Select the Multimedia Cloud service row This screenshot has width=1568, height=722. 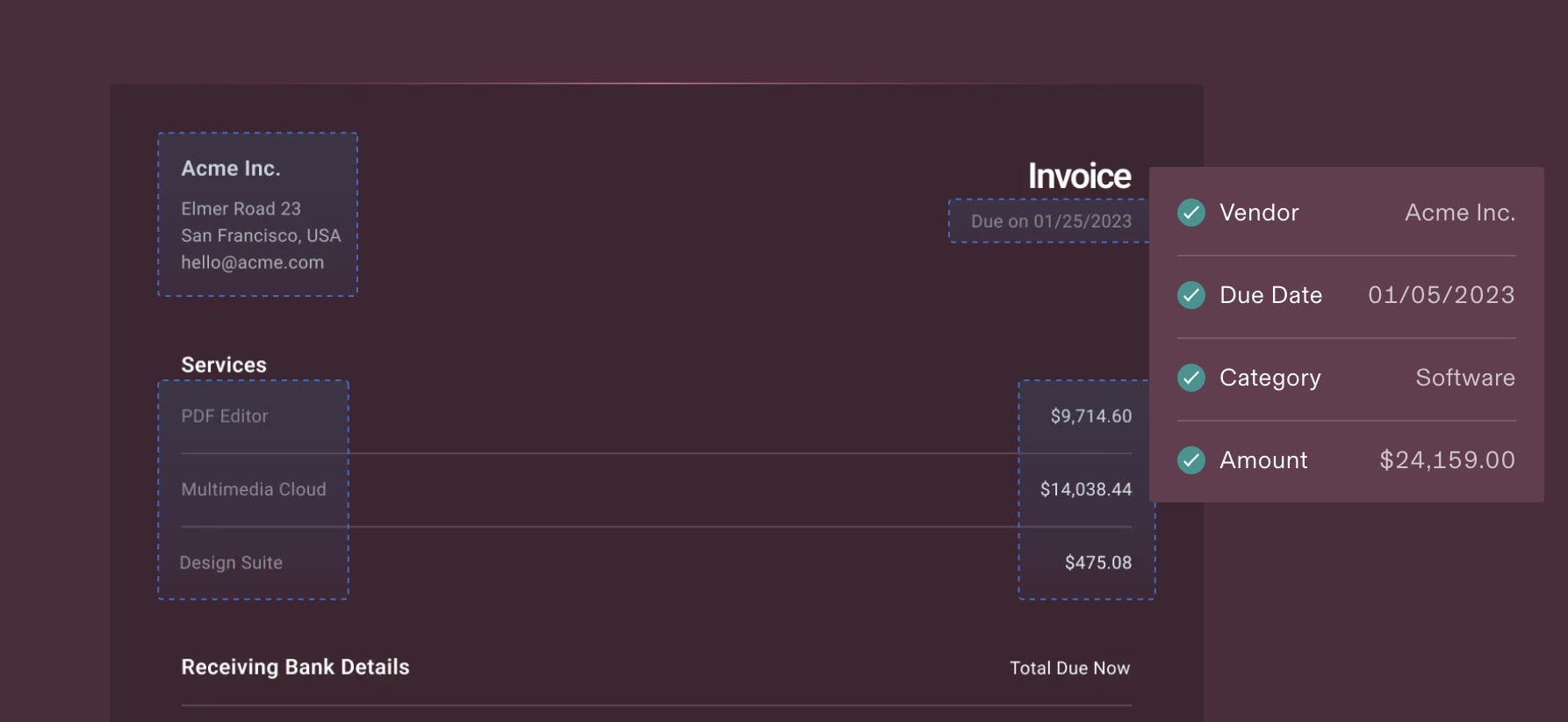(x=253, y=489)
